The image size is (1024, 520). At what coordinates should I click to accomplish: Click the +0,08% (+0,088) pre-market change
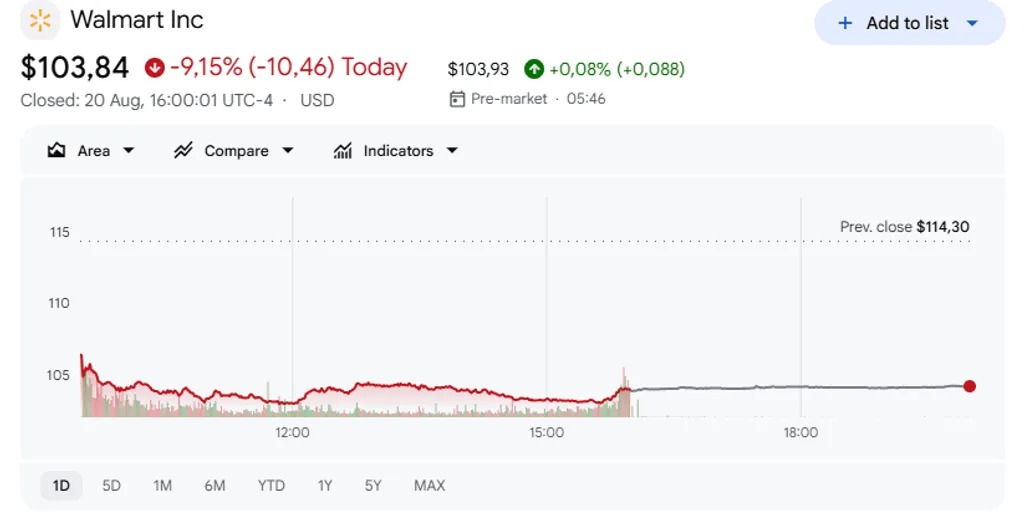pos(617,69)
